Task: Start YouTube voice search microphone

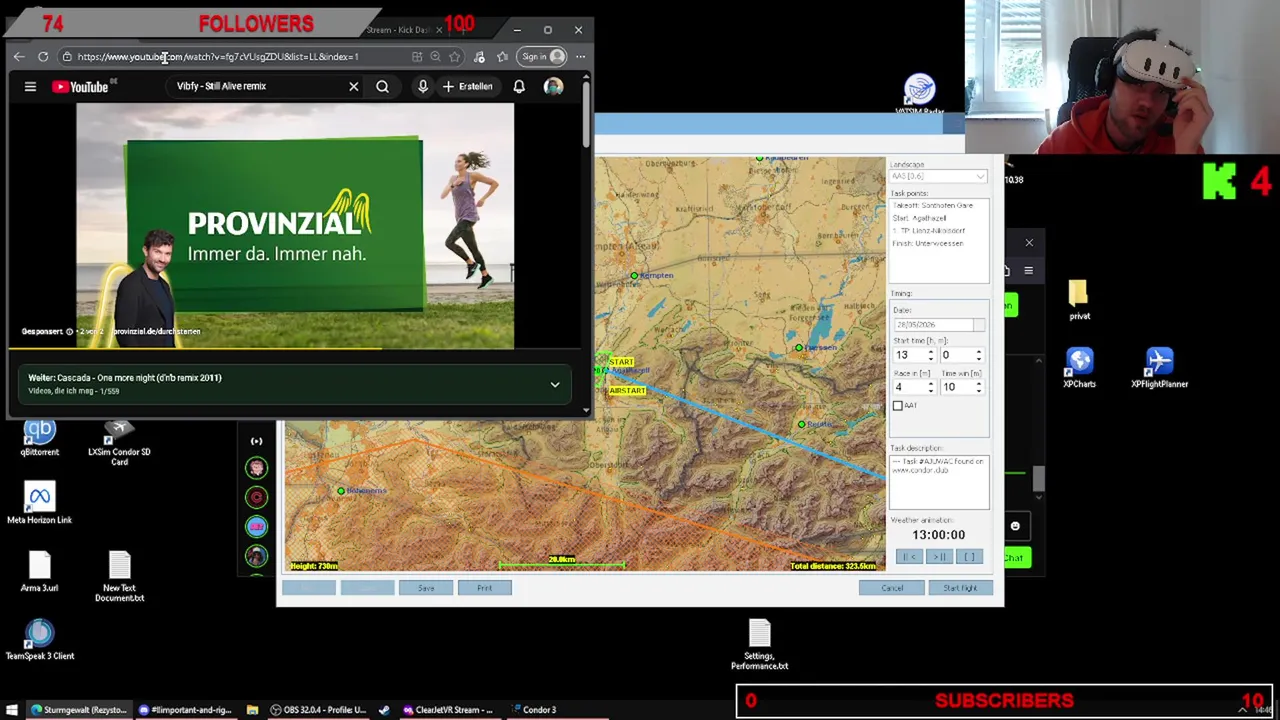Action: (x=423, y=87)
